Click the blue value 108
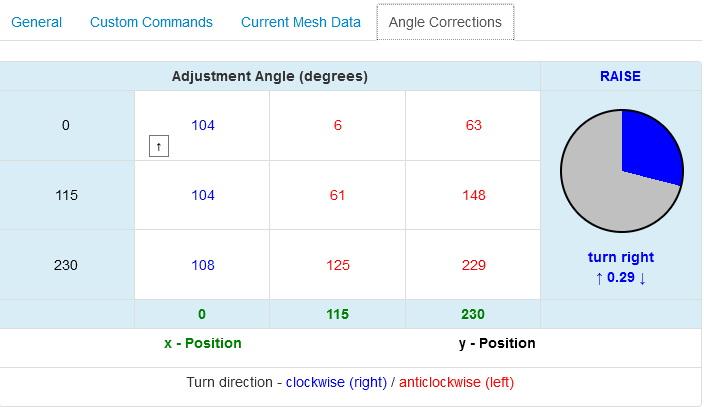704x407 pixels. point(203,265)
